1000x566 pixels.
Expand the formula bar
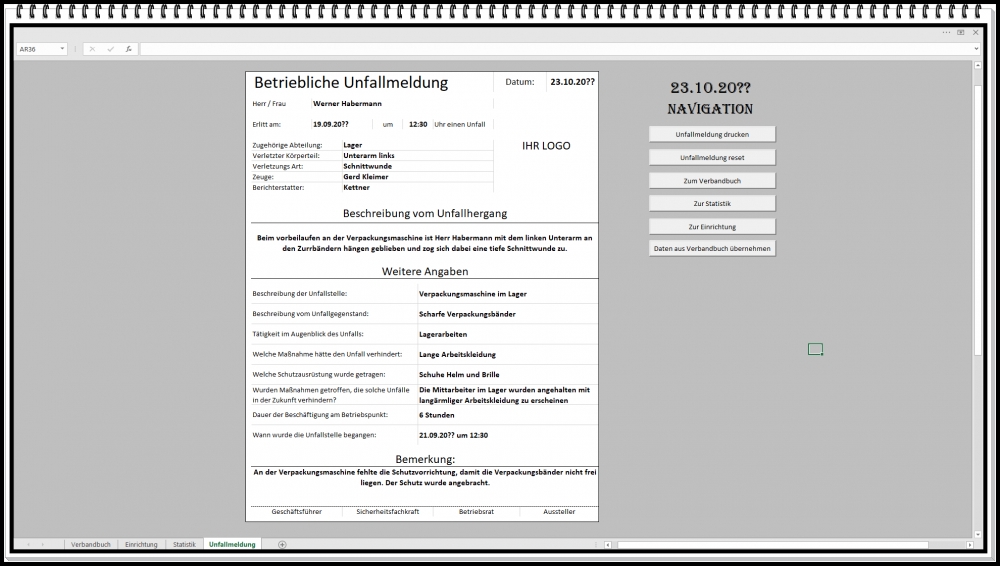(975, 49)
